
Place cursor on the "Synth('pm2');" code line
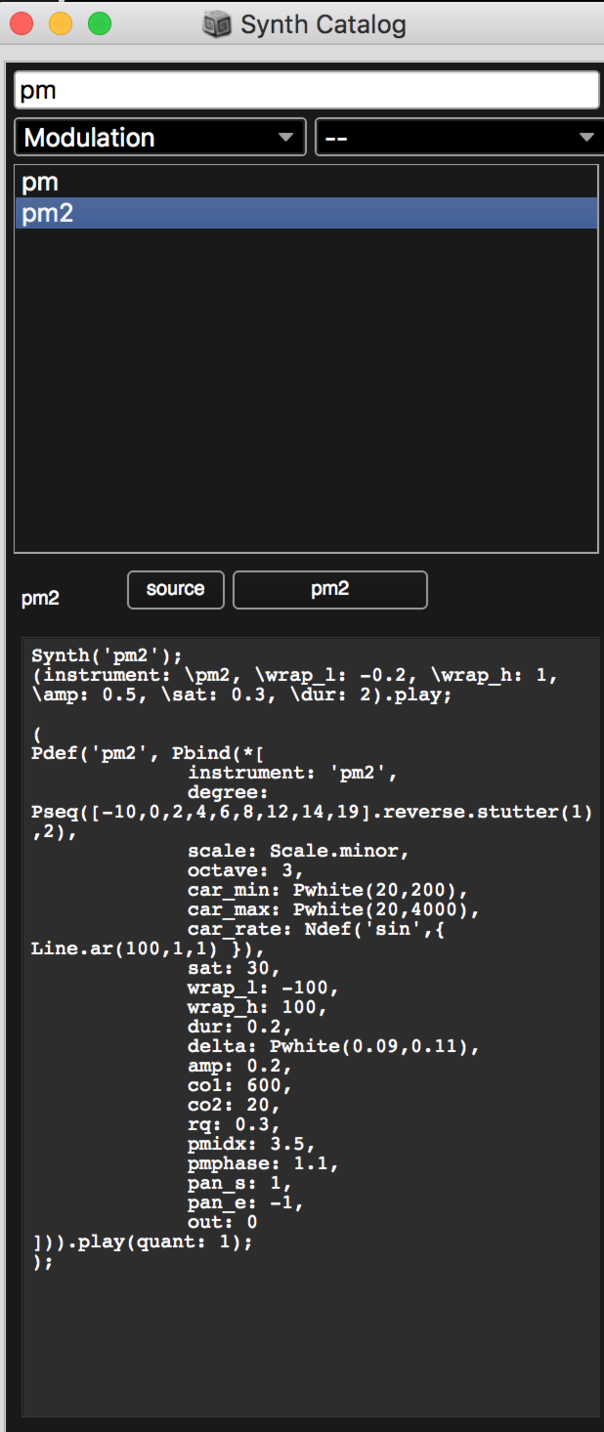[x=107, y=656]
